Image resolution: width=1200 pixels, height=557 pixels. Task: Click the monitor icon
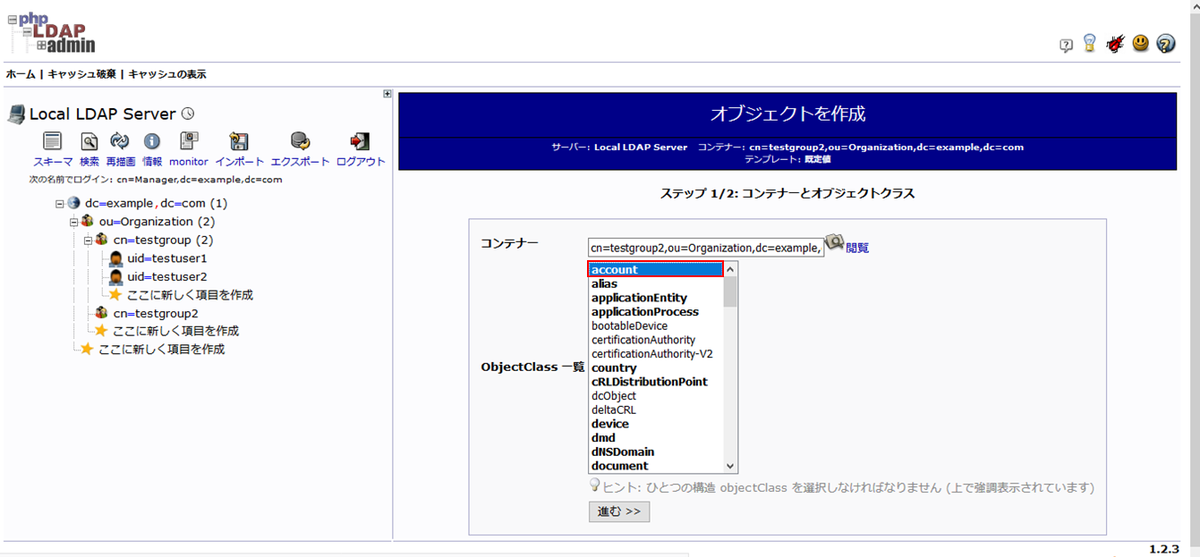click(188, 142)
